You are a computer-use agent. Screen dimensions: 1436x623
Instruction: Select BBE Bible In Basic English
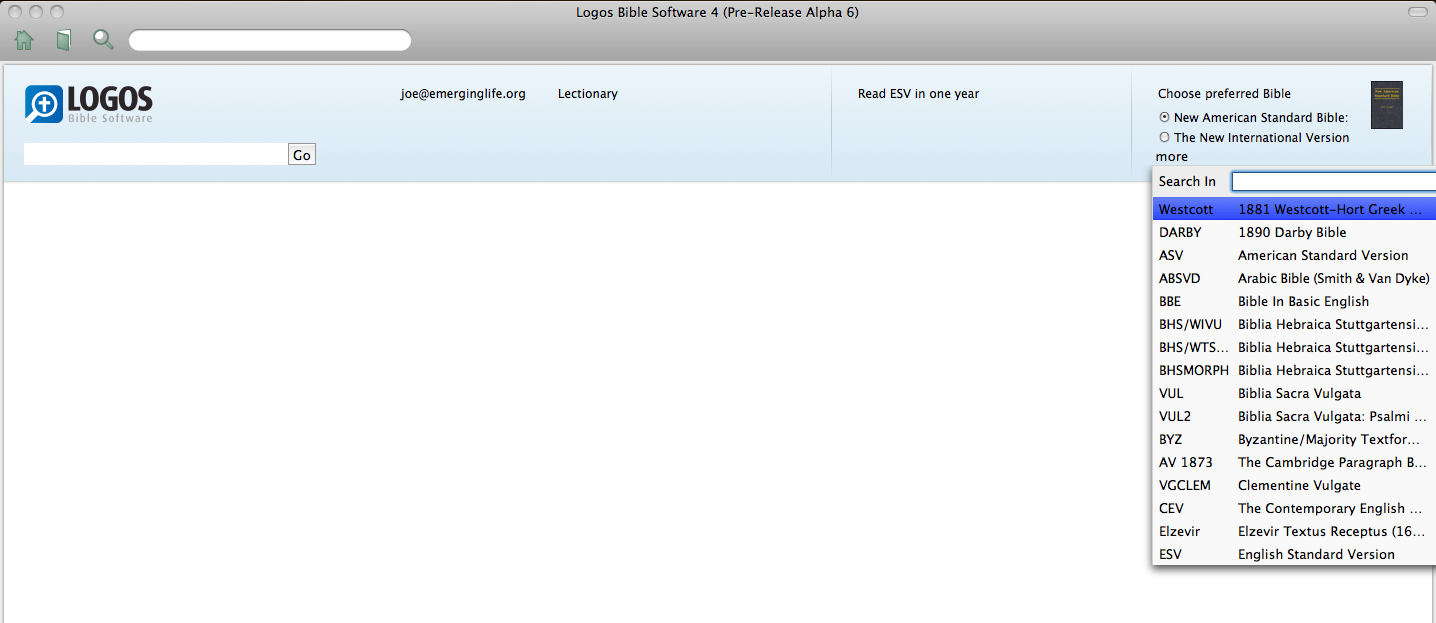(x=1294, y=301)
